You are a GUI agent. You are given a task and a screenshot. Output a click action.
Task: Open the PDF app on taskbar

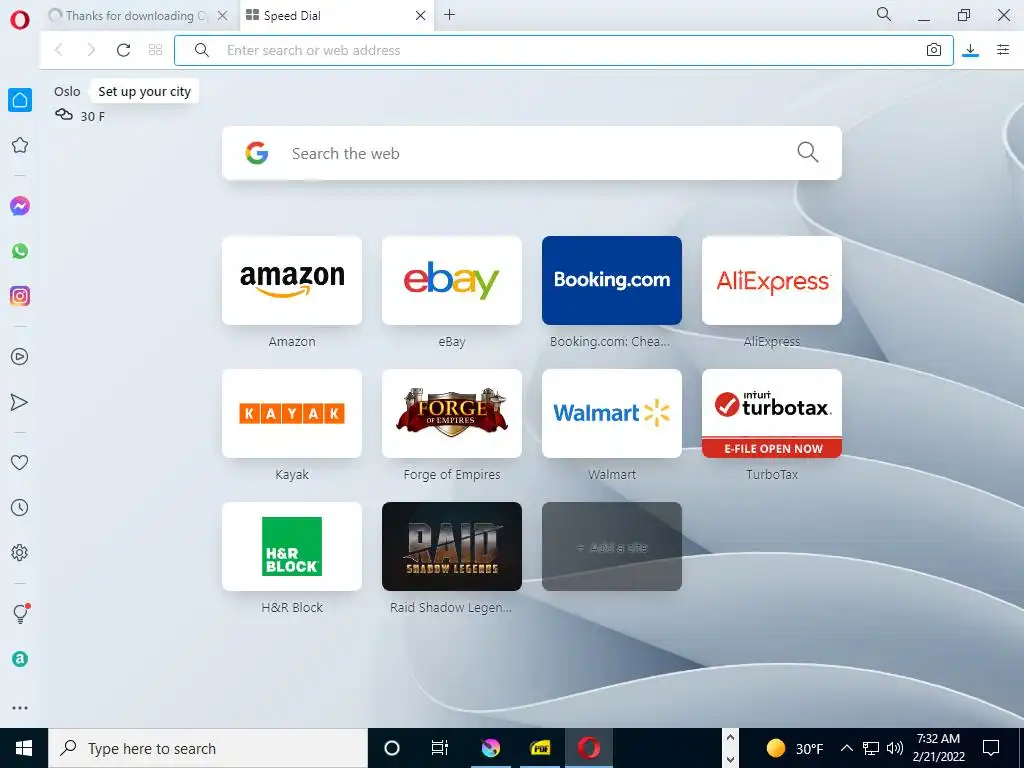pos(540,748)
